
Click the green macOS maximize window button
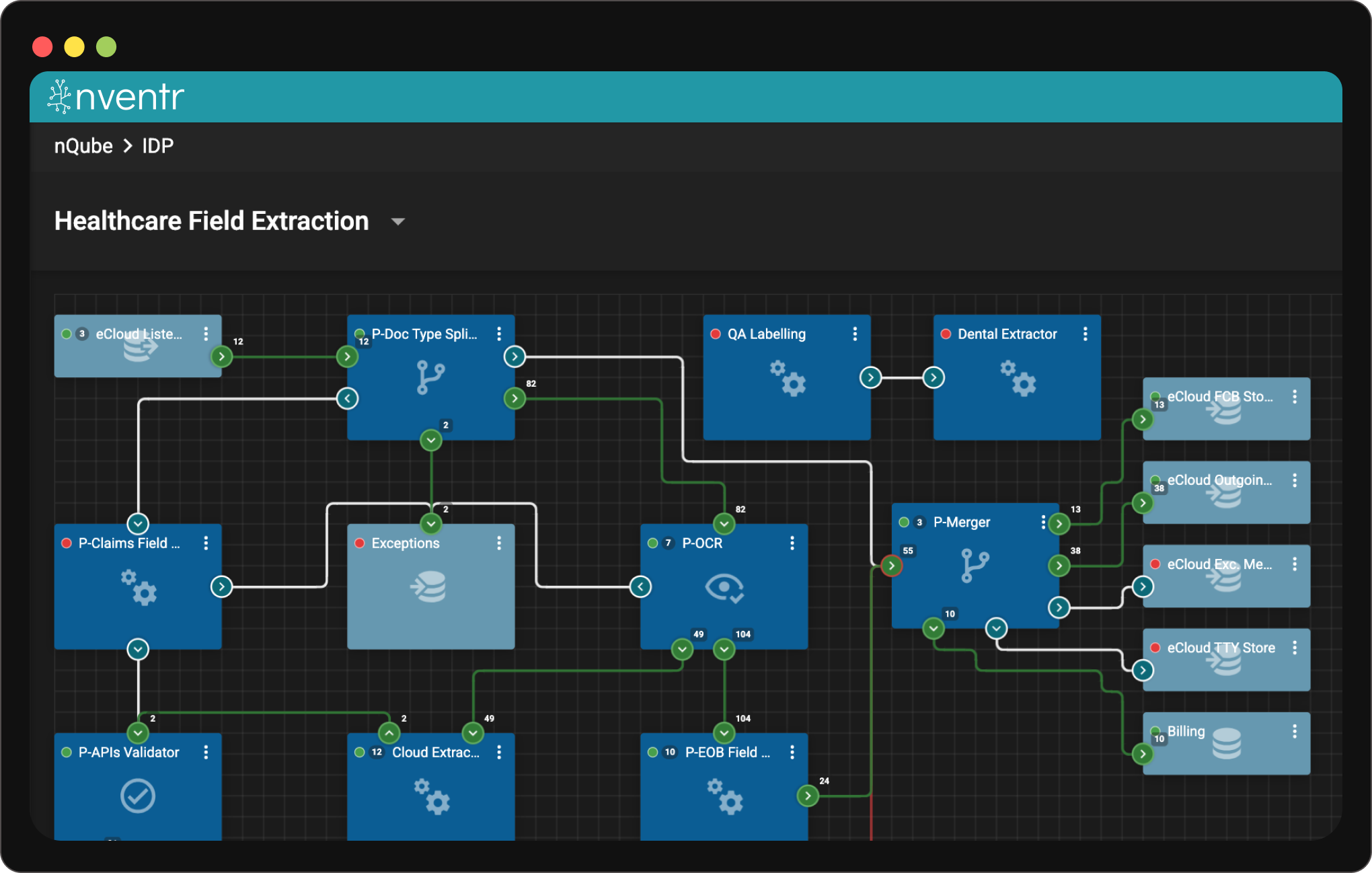(106, 46)
